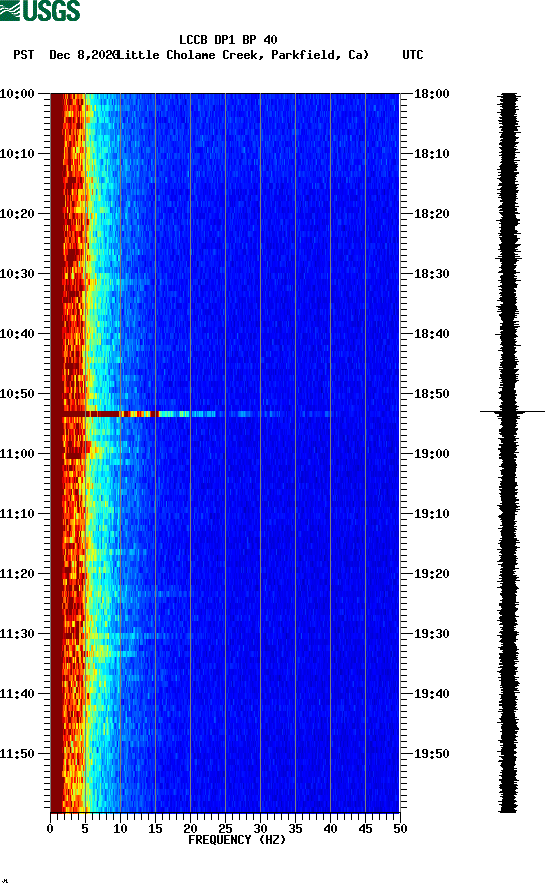Click the '18:10' UTC time label
552x892 pixels.
432,154
